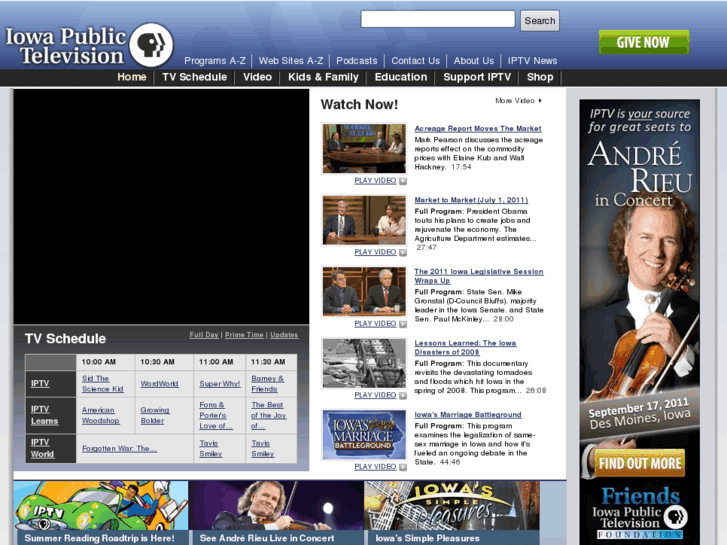The image size is (727, 545).
Task: Open TV Schedule in main navigation
Action: tap(194, 77)
